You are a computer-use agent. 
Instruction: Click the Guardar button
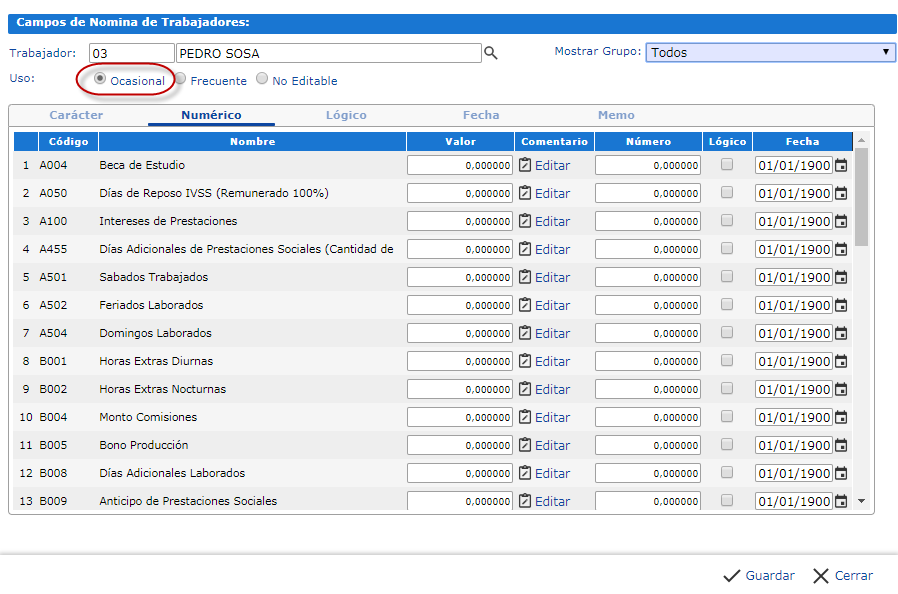(x=759, y=576)
